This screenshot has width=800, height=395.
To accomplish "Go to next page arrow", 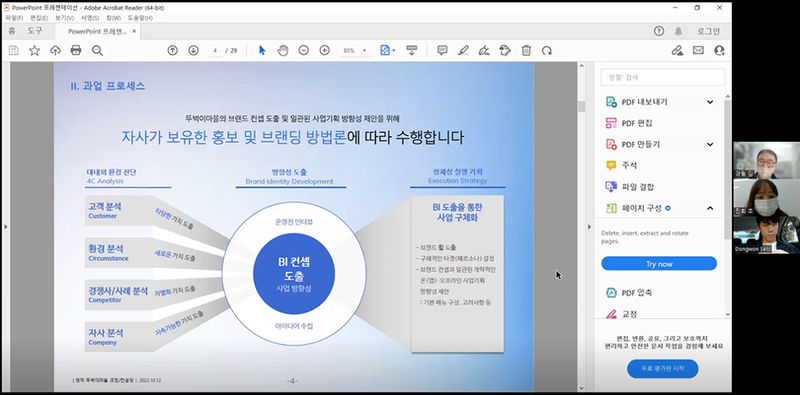I will pos(193,51).
